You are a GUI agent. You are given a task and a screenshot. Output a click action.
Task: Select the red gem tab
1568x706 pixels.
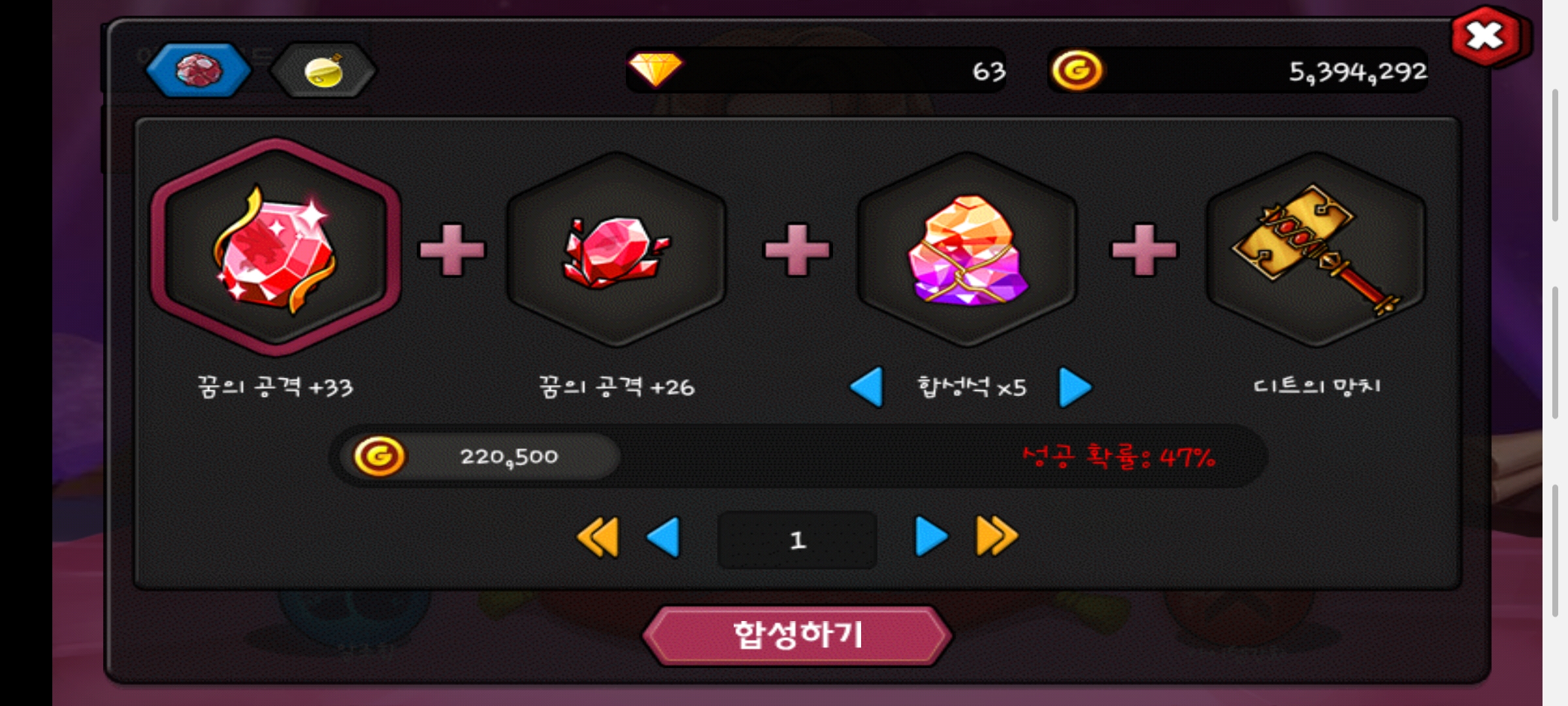(198, 70)
